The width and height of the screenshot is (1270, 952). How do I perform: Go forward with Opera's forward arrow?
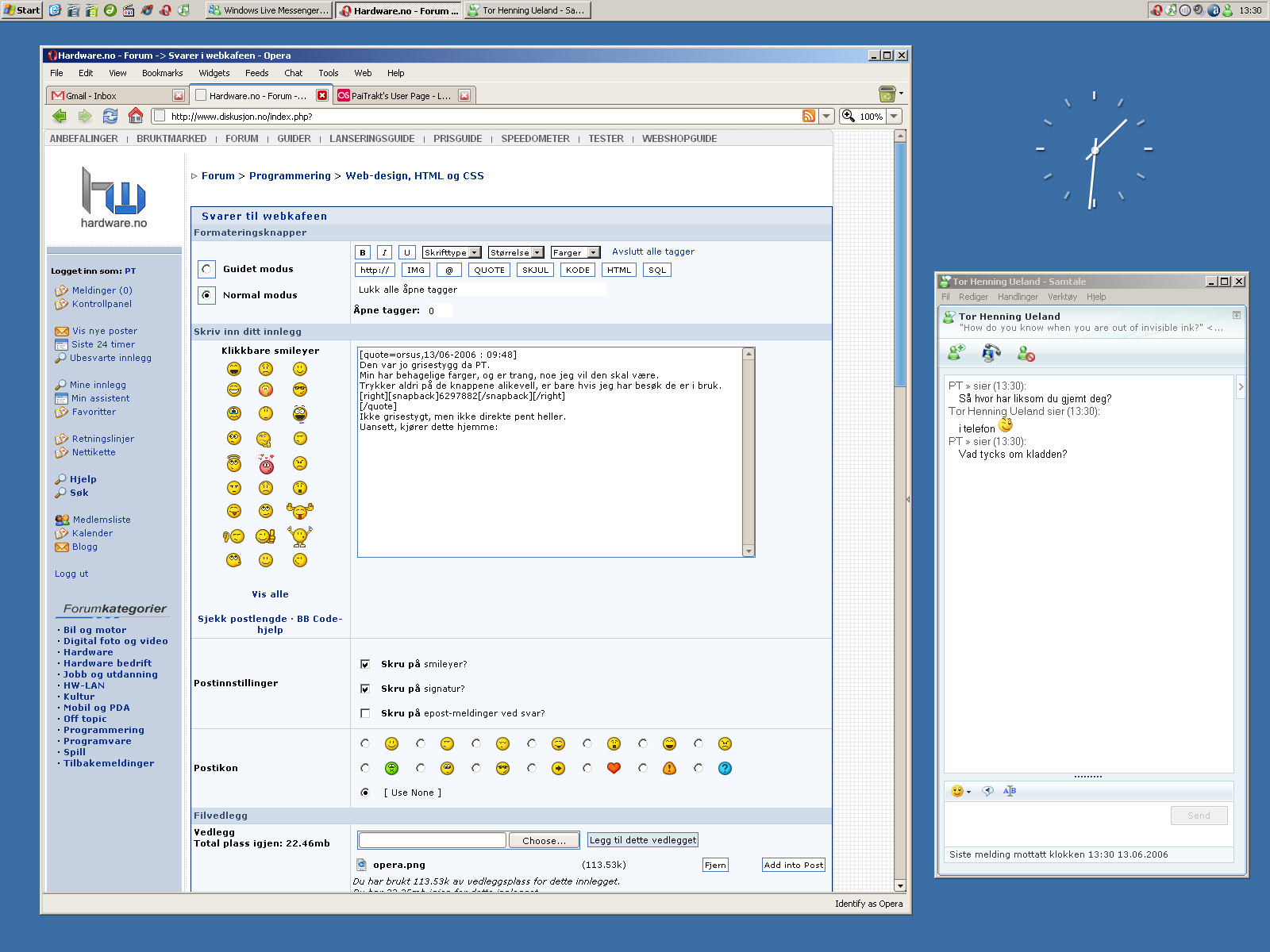pos(85,116)
